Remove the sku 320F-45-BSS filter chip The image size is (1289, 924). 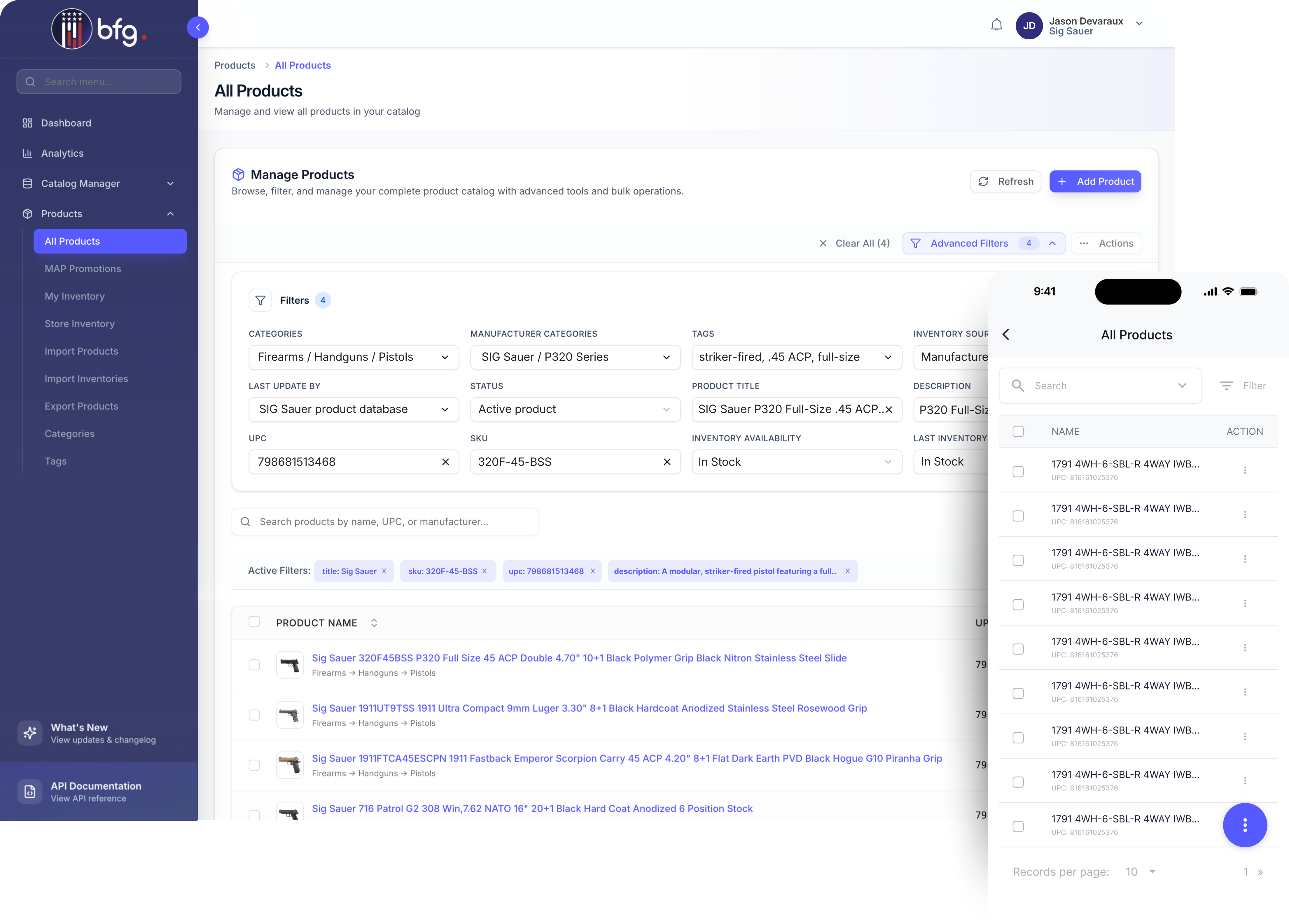point(484,571)
